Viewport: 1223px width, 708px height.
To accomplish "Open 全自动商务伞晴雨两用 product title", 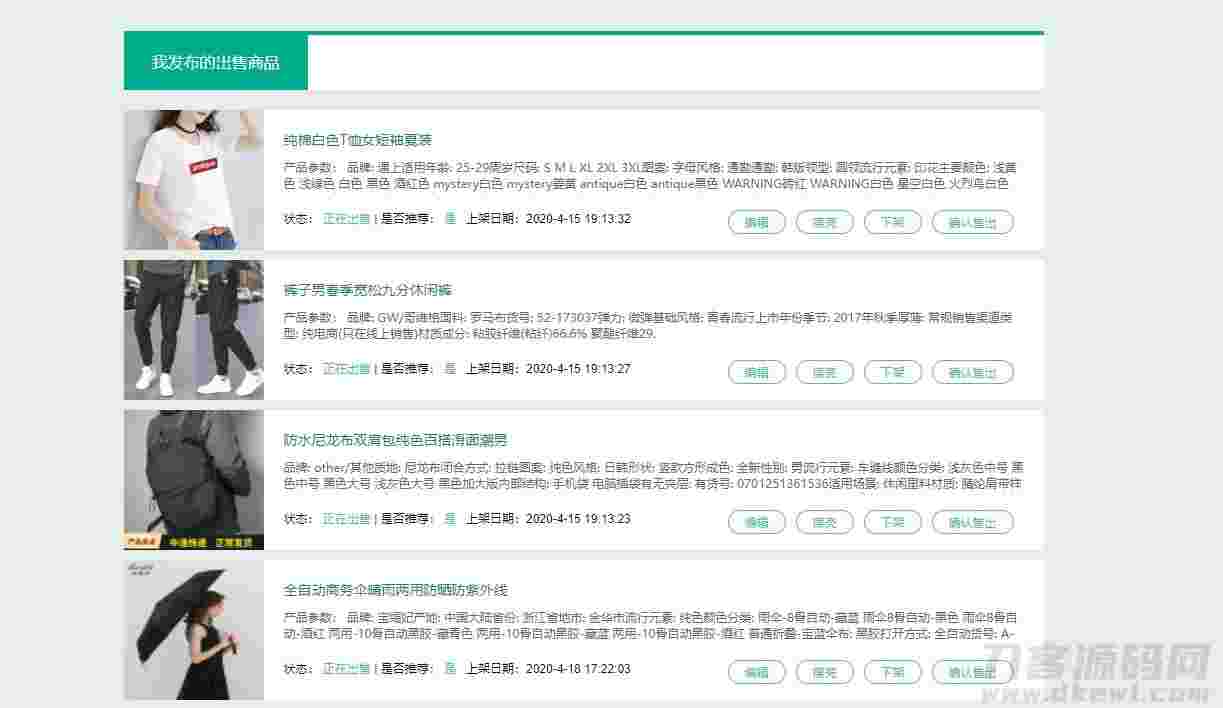I will pos(396,590).
